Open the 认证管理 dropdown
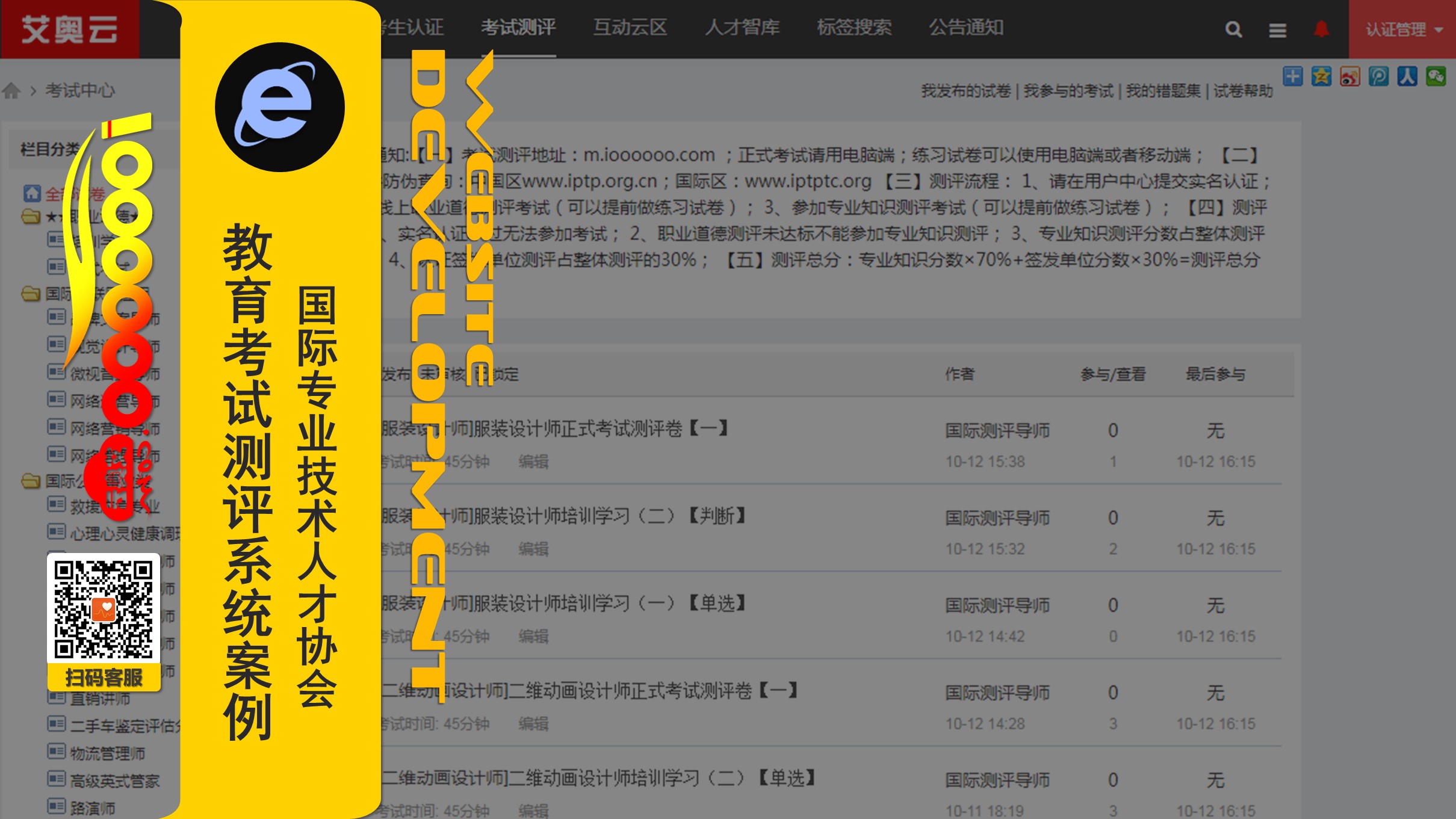 coord(1402,29)
